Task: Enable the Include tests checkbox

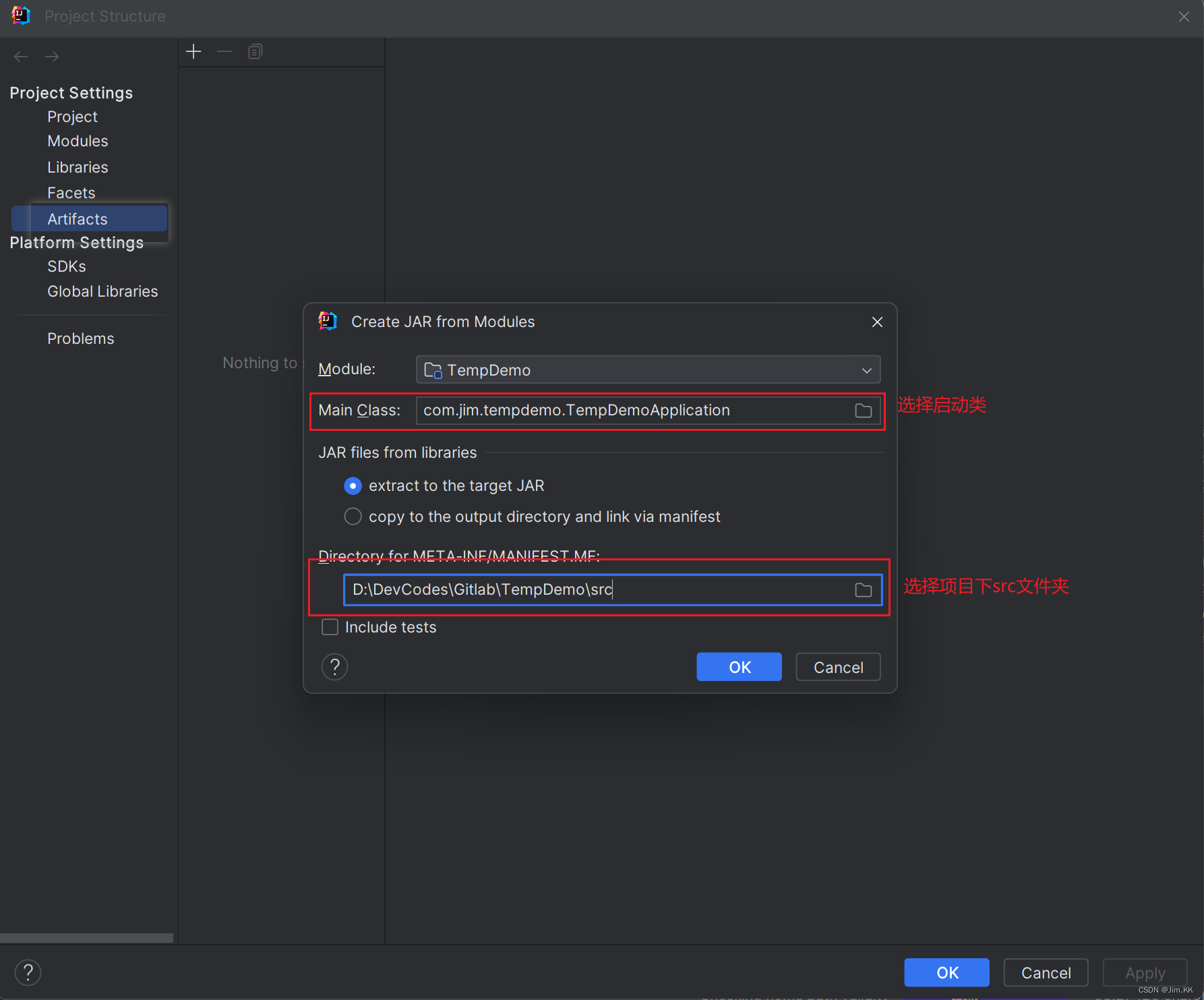Action: [330, 627]
